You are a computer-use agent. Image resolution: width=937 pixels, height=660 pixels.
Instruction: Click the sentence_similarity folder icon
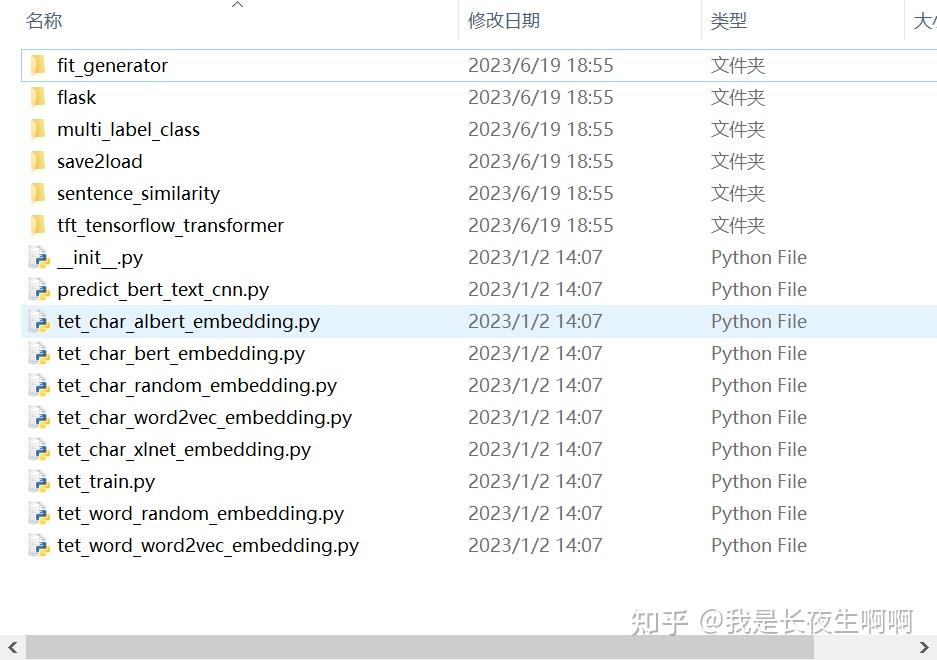pos(38,193)
